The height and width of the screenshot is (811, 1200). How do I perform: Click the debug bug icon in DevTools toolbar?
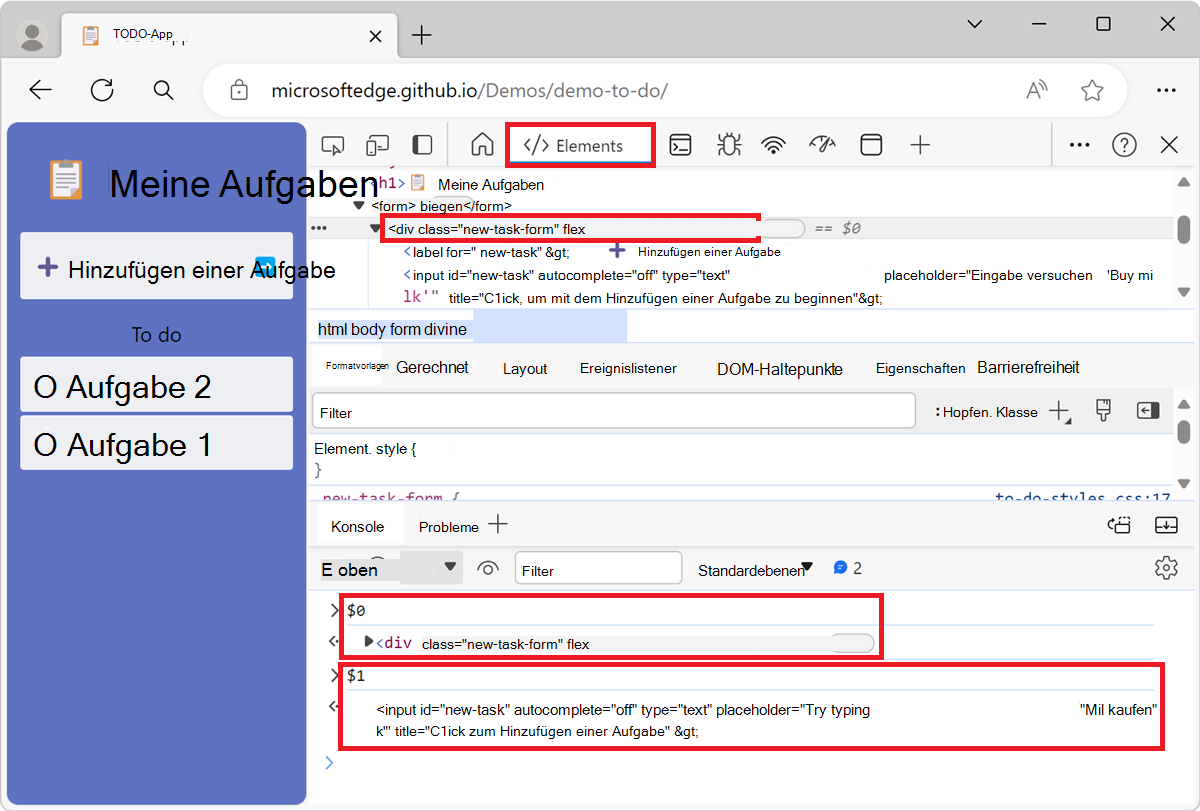tap(728, 144)
